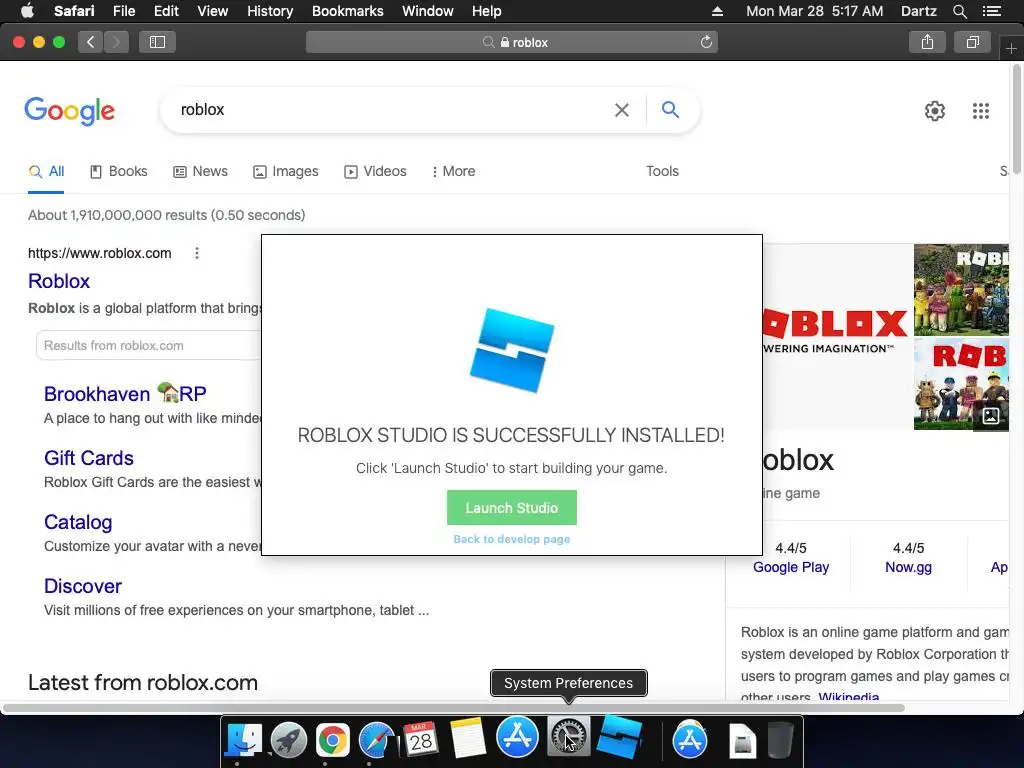Screen dimensions: 1024x768
Task: Open the Google apps grid
Action: tap(980, 111)
